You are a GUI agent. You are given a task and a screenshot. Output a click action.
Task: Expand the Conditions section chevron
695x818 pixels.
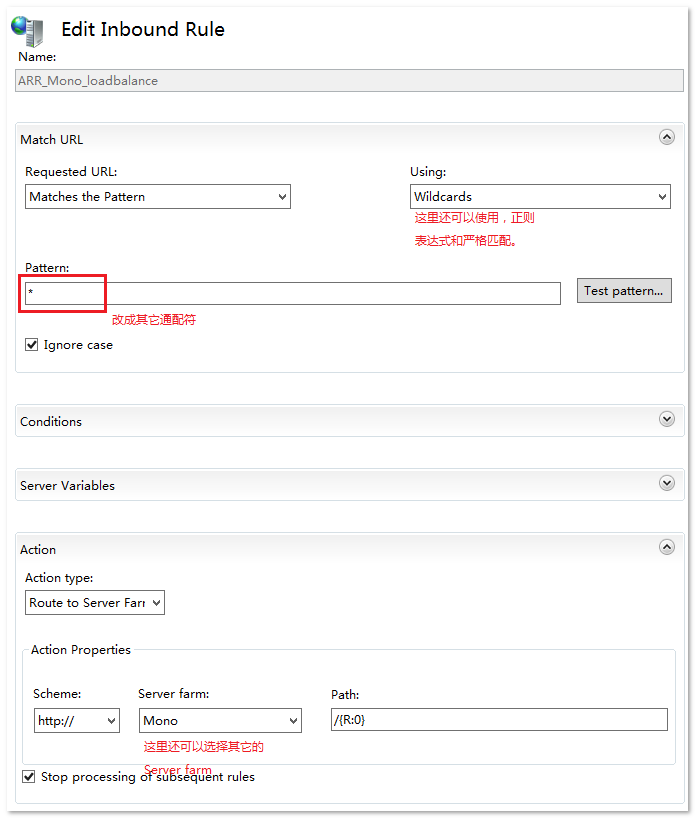point(667,420)
